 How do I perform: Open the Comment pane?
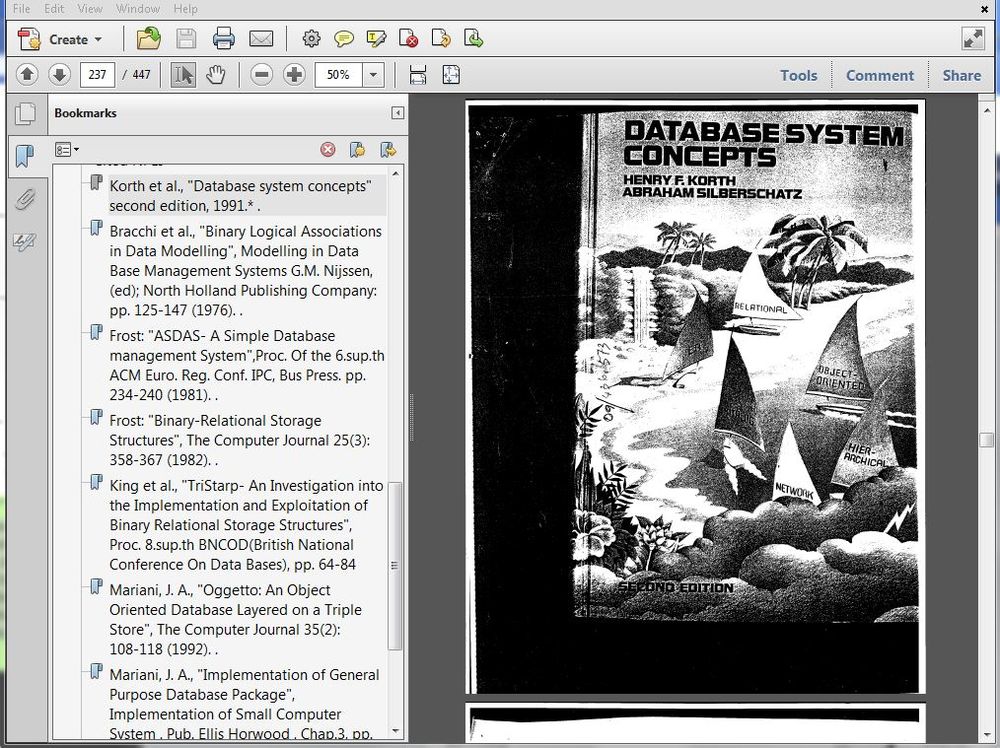coord(879,75)
